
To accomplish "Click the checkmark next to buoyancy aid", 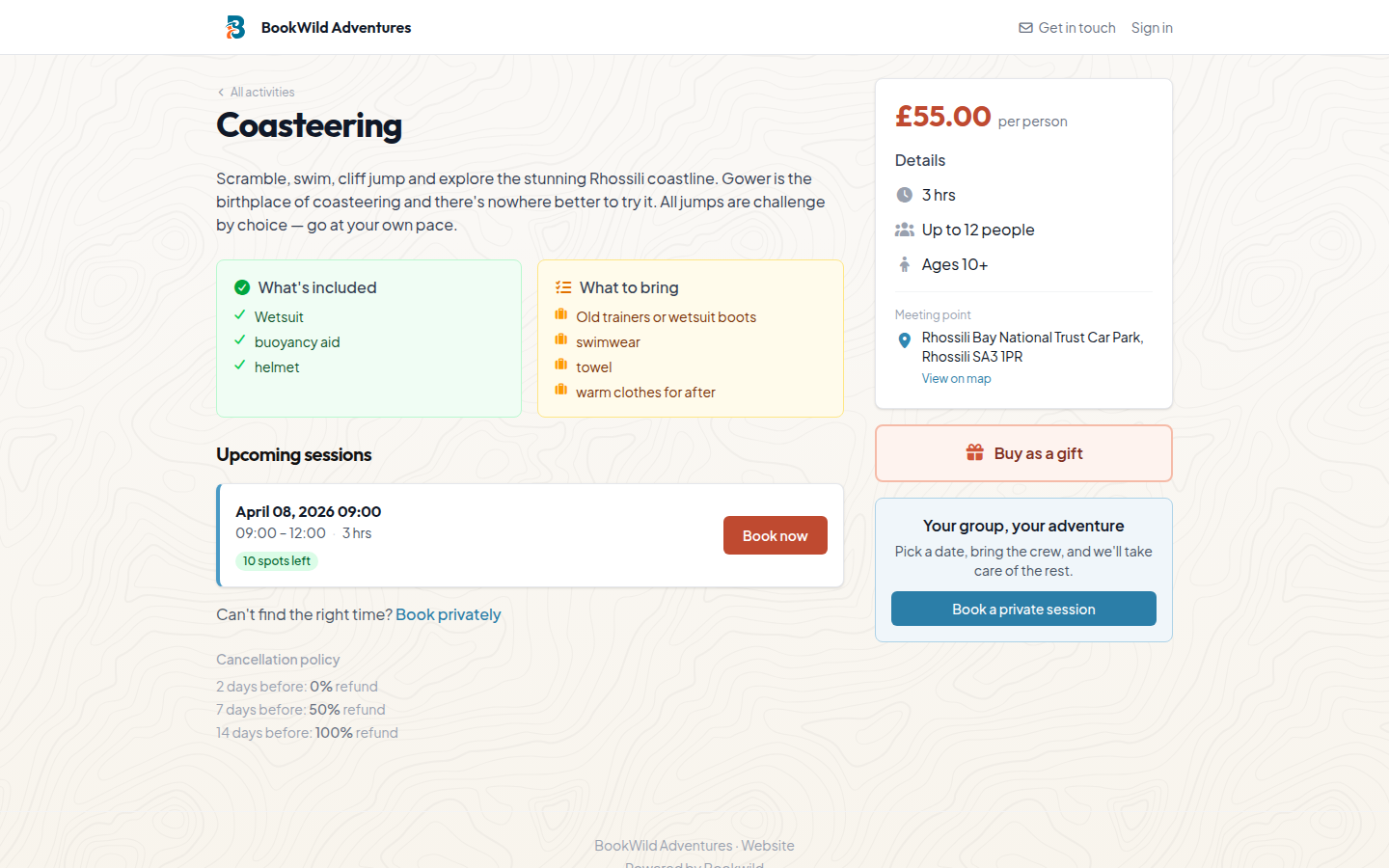I will pos(240,341).
